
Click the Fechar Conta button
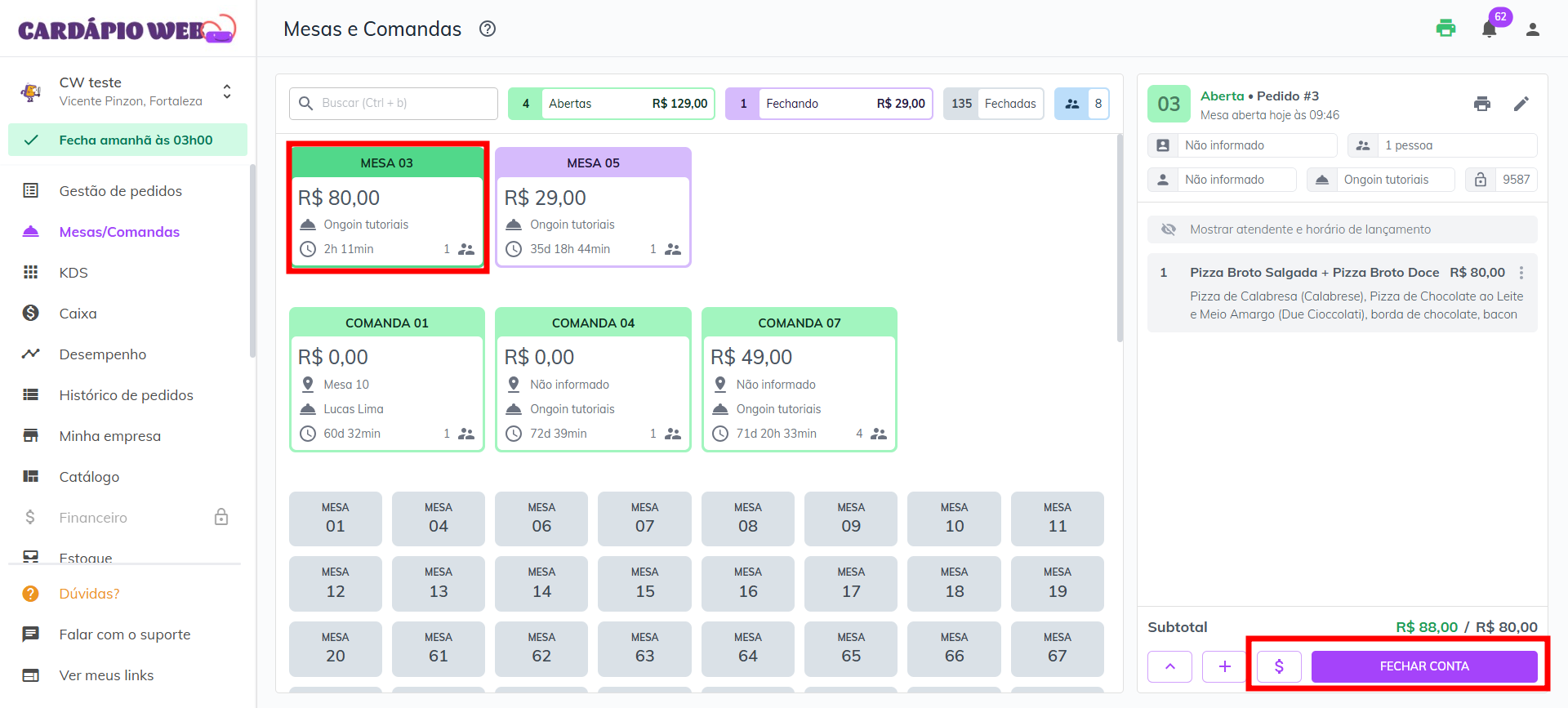1423,666
